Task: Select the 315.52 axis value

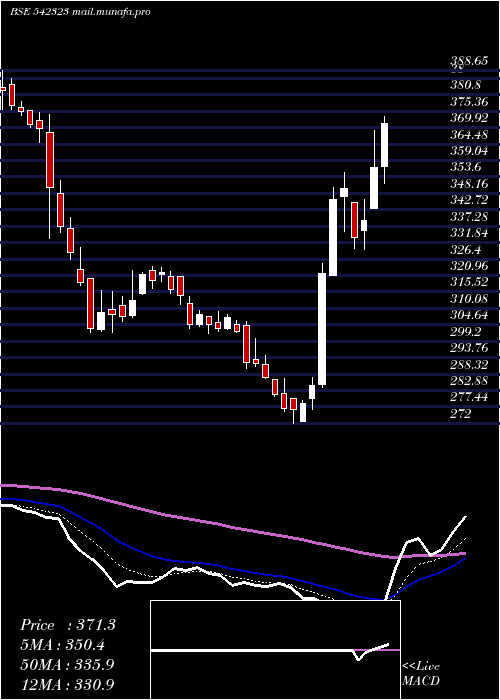Action: tap(469, 282)
